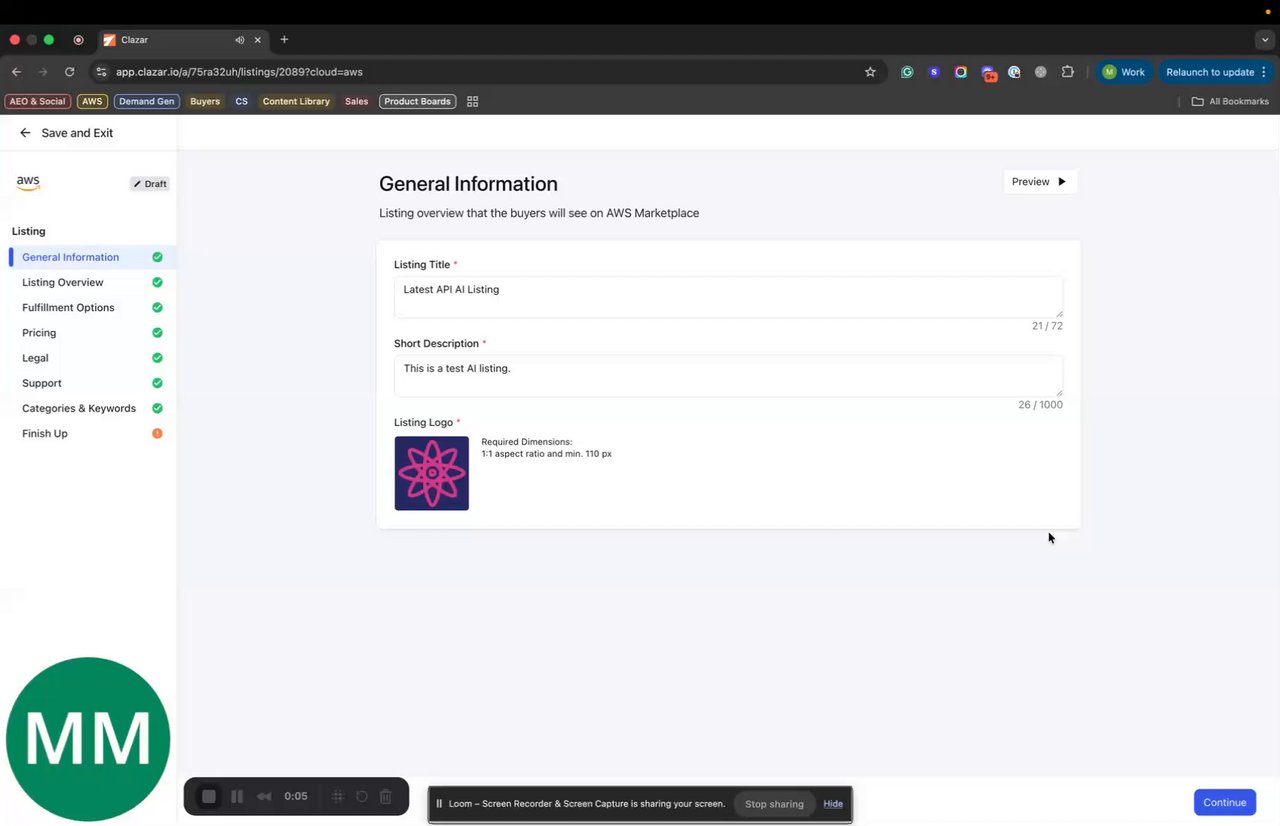Click the Loom dotted grid handle icon
1280x826 pixels.
pos(338,797)
